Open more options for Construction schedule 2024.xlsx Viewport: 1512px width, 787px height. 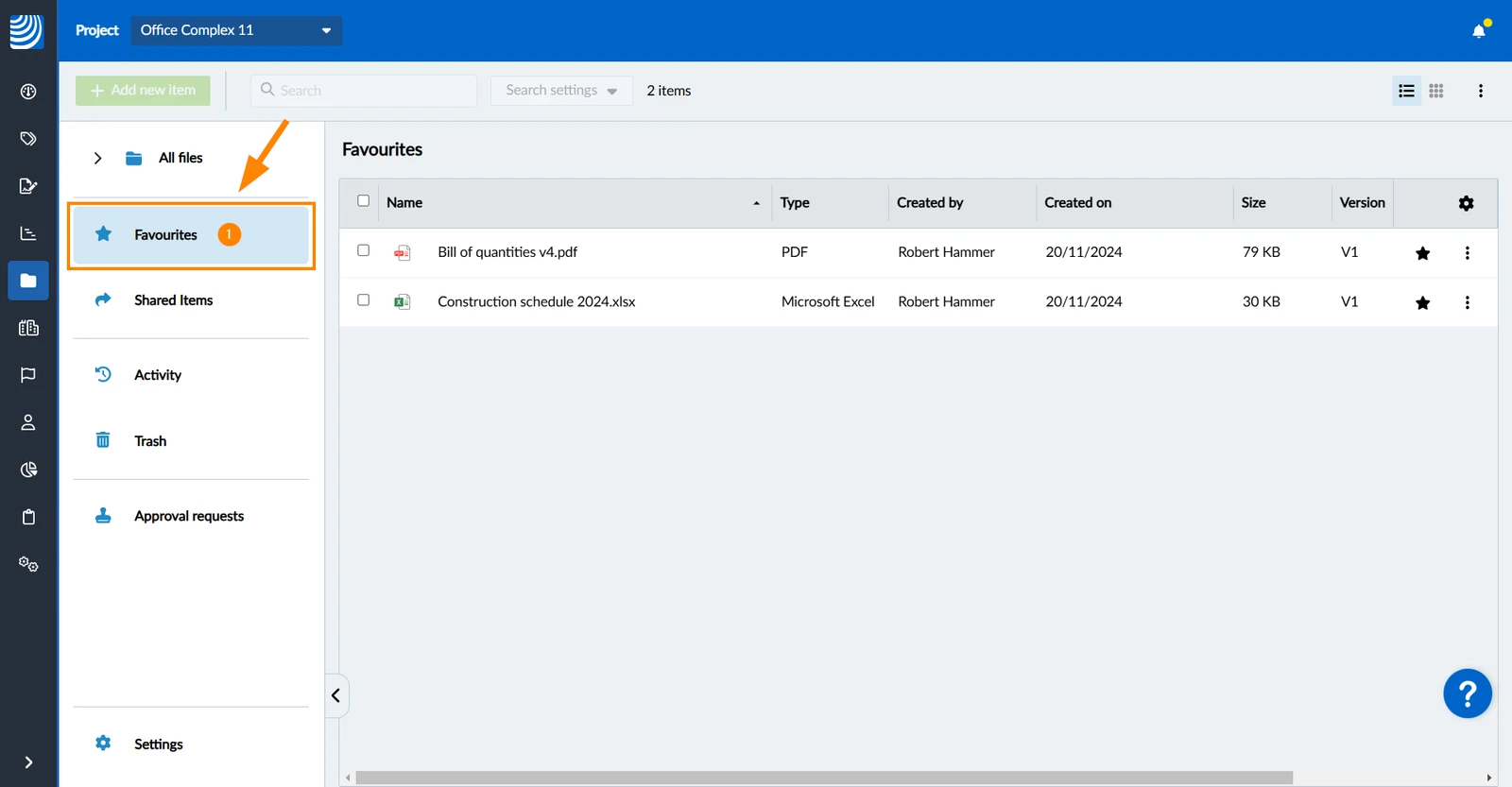[x=1467, y=302]
